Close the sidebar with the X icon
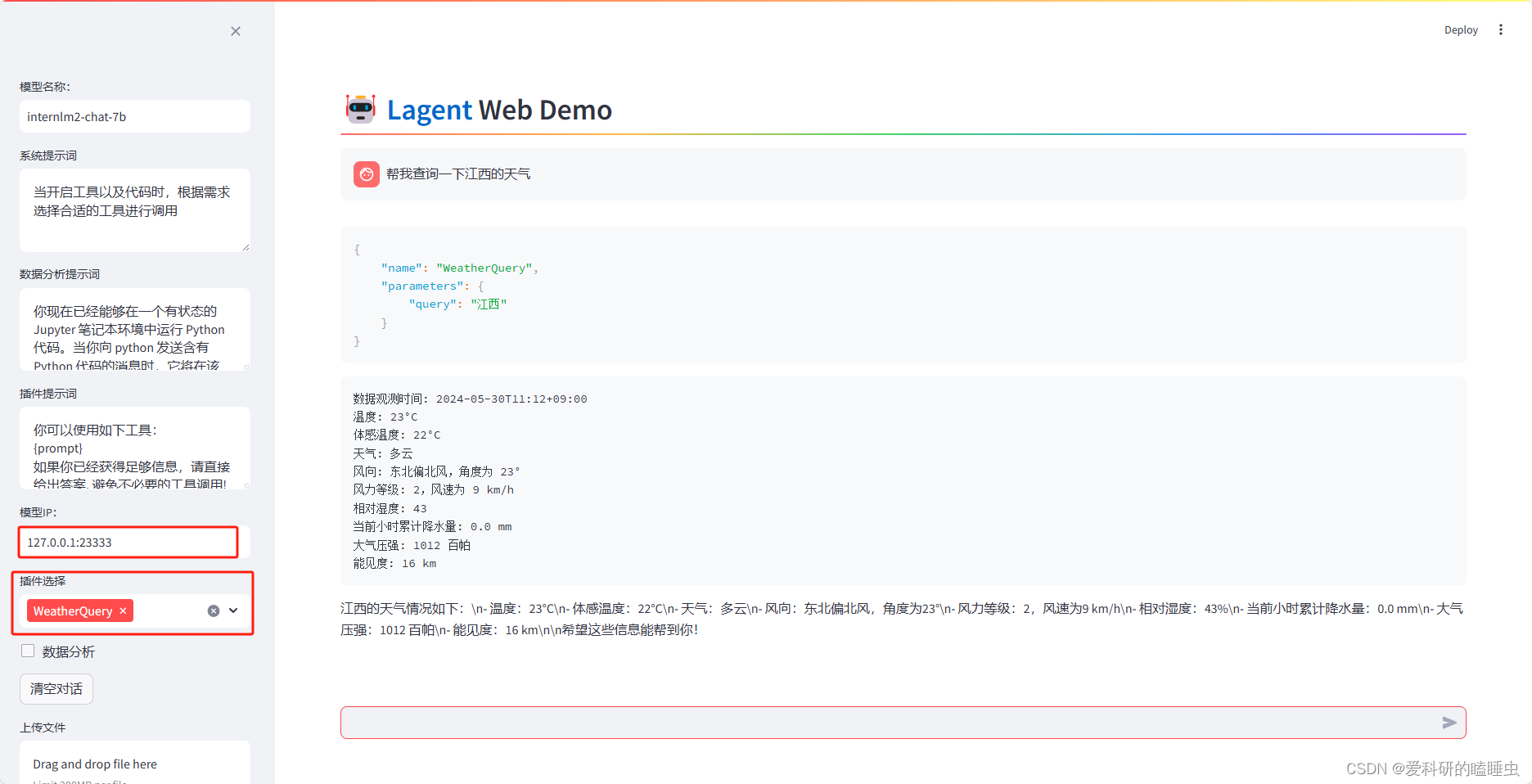 pyautogui.click(x=236, y=31)
